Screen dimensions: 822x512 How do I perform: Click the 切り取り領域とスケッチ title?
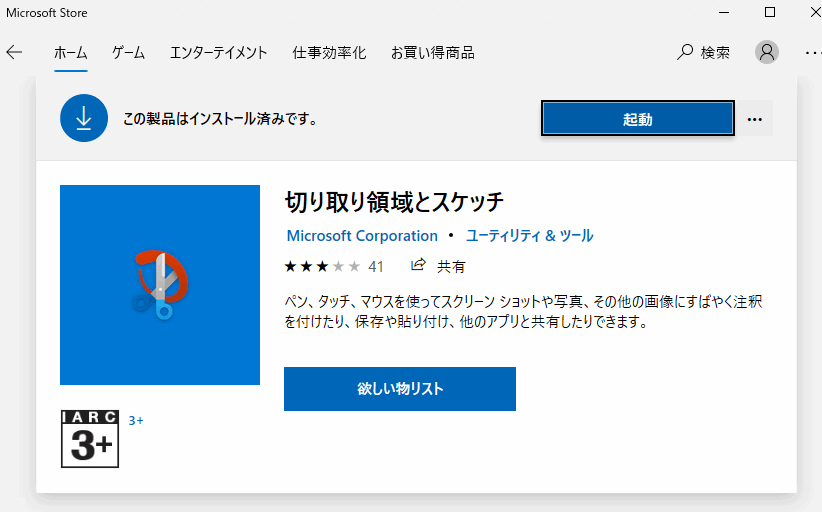click(394, 202)
